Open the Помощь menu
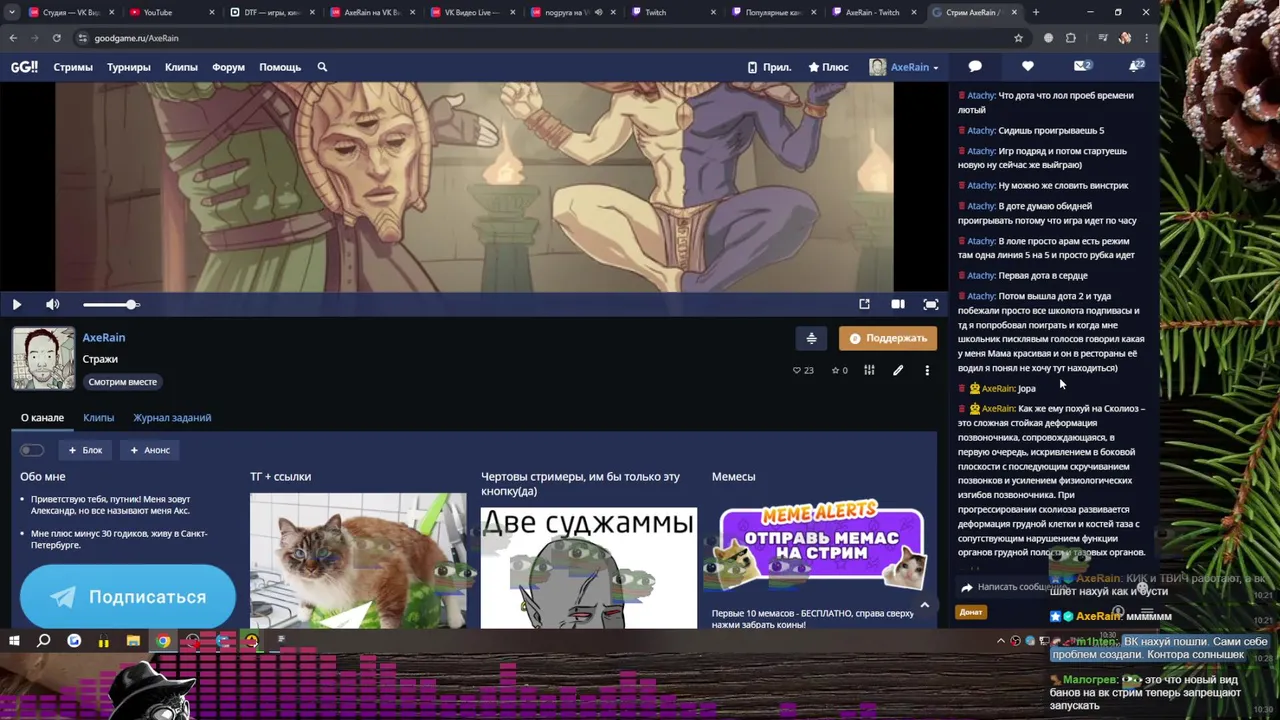Viewport: 1280px width, 720px height. click(x=280, y=67)
